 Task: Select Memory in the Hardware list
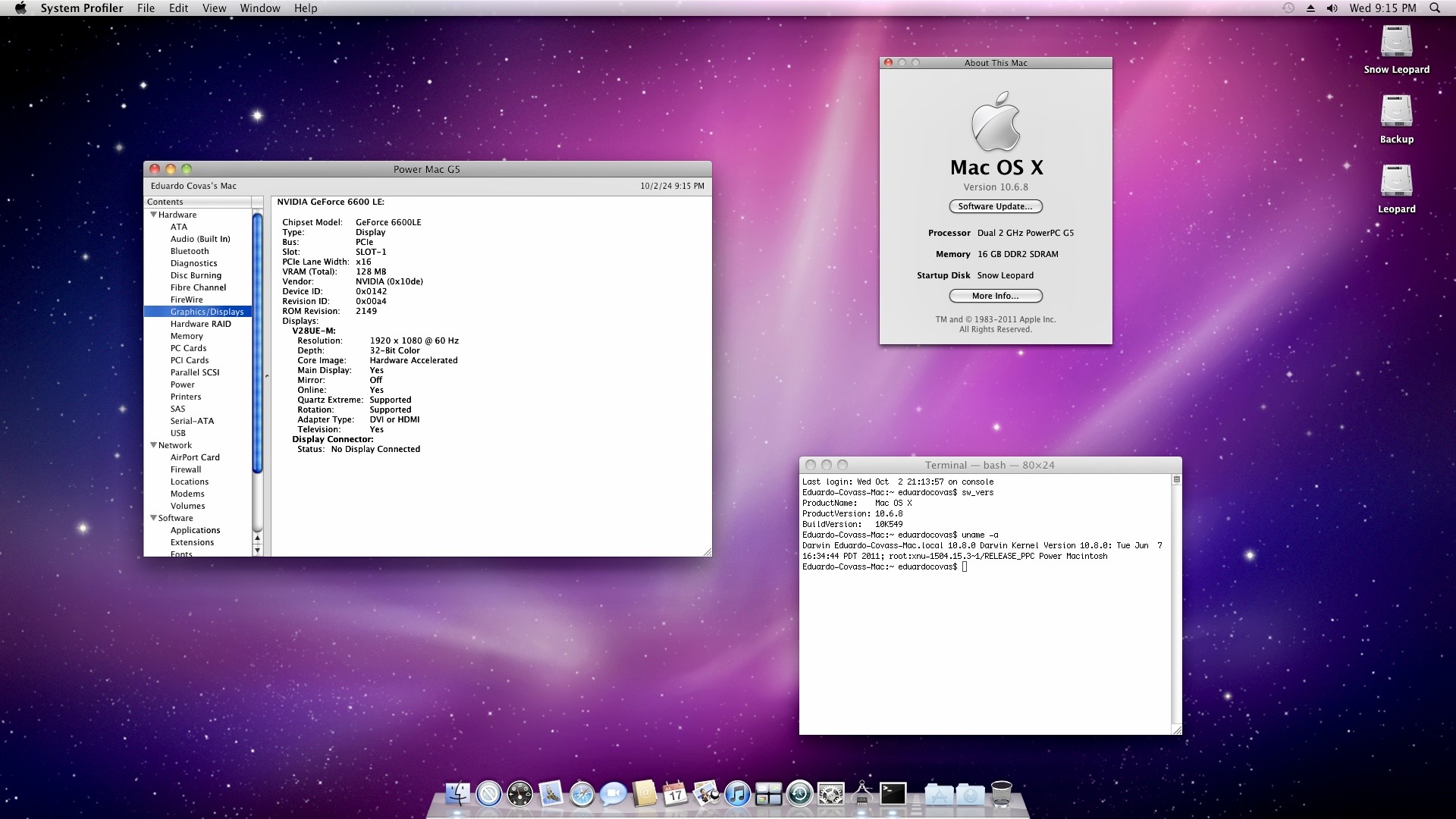pyautogui.click(x=187, y=336)
